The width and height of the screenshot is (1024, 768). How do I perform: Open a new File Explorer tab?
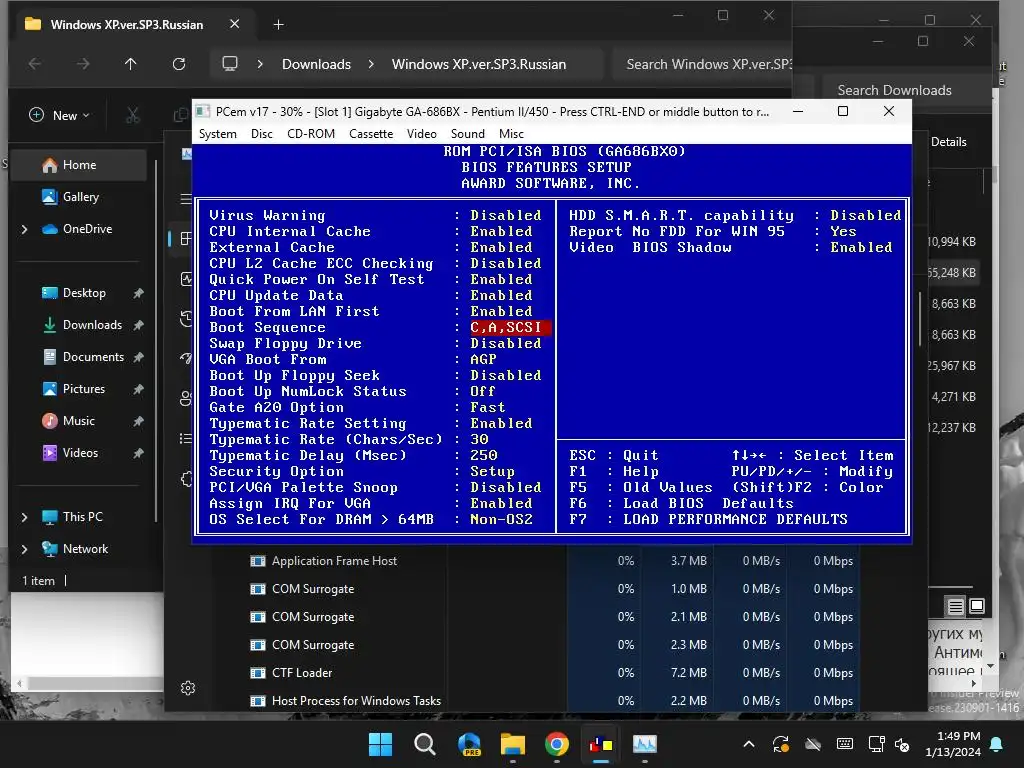(x=278, y=25)
